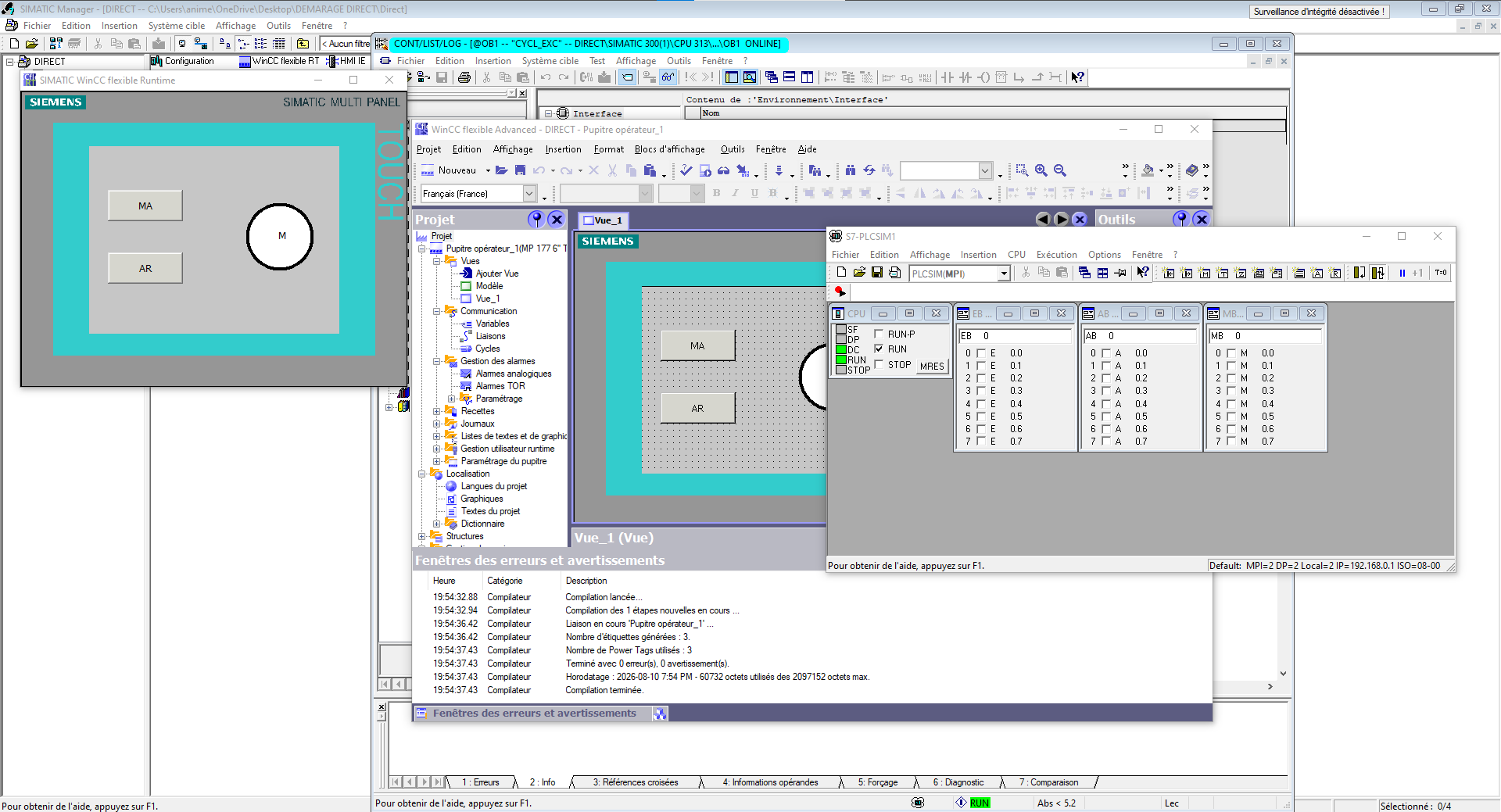The height and width of the screenshot is (812, 1501).
Task: Click the pin icon in the Projet panel
Action: (x=536, y=220)
